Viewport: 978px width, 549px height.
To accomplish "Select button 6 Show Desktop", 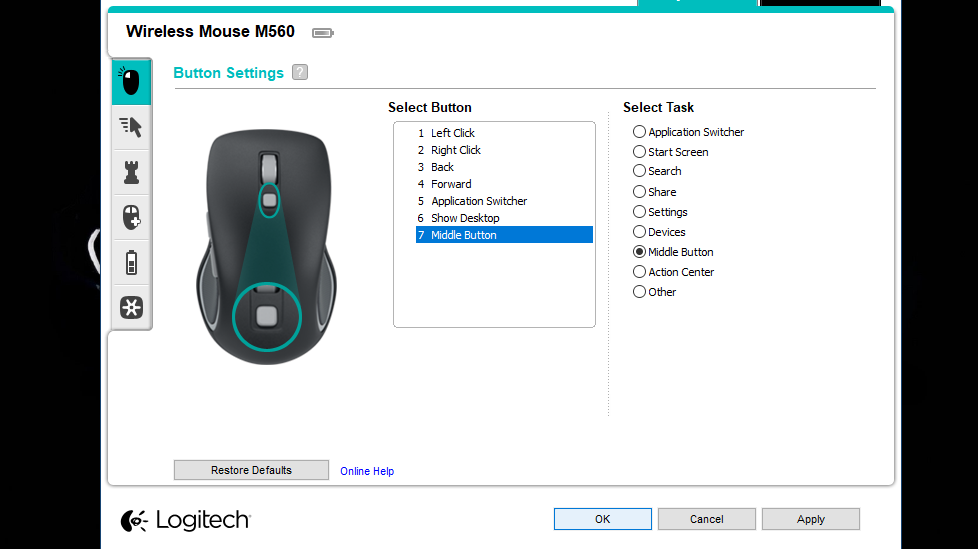I will [504, 218].
